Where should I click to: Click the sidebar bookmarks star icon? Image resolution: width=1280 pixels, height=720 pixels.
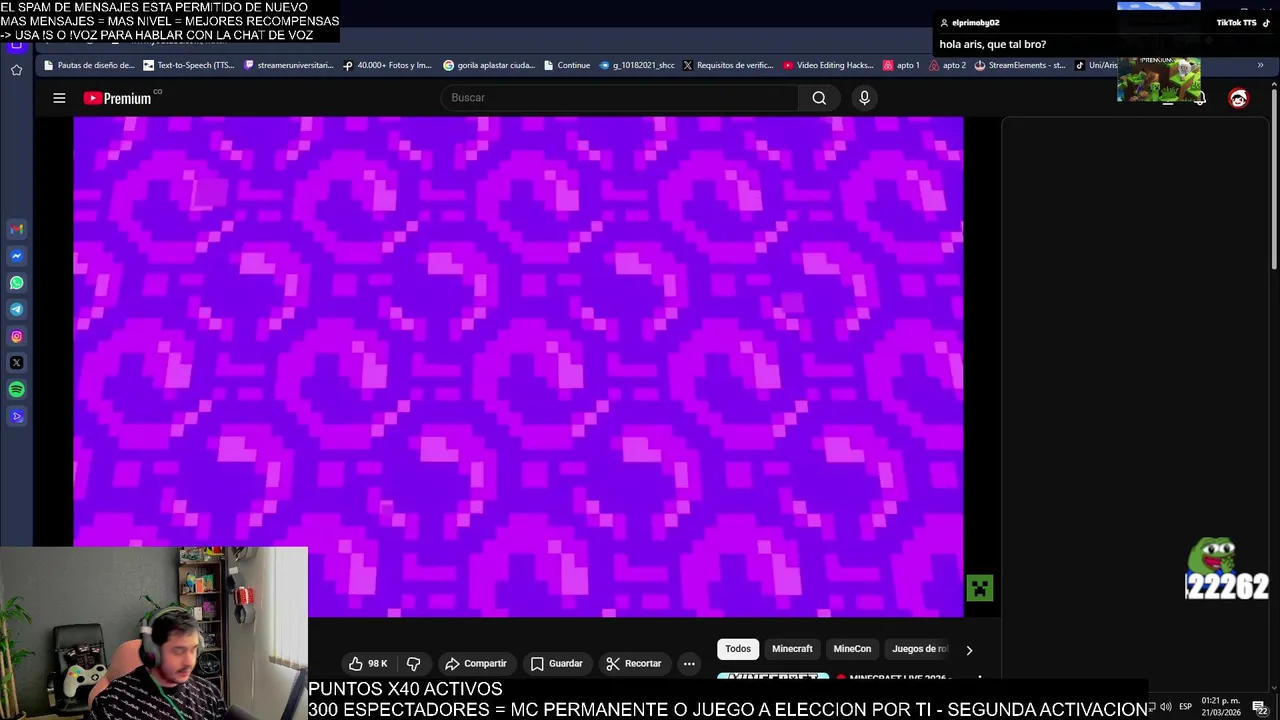coord(17,70)
